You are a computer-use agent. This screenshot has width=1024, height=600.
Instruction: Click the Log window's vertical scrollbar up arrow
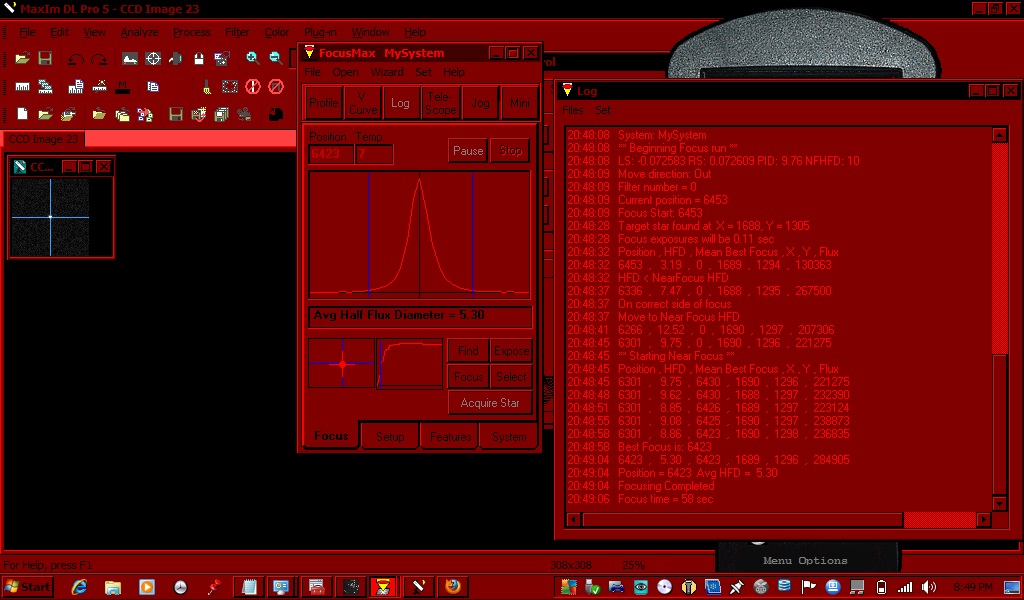(999, 135)
